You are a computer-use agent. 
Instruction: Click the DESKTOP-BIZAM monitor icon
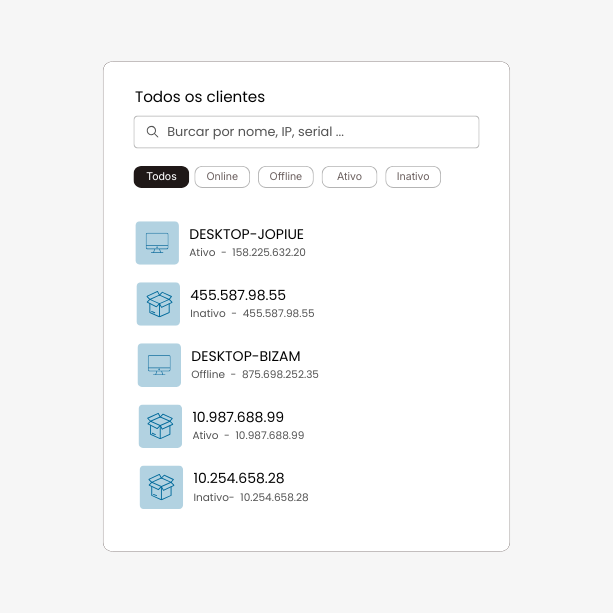coord(159,365)
